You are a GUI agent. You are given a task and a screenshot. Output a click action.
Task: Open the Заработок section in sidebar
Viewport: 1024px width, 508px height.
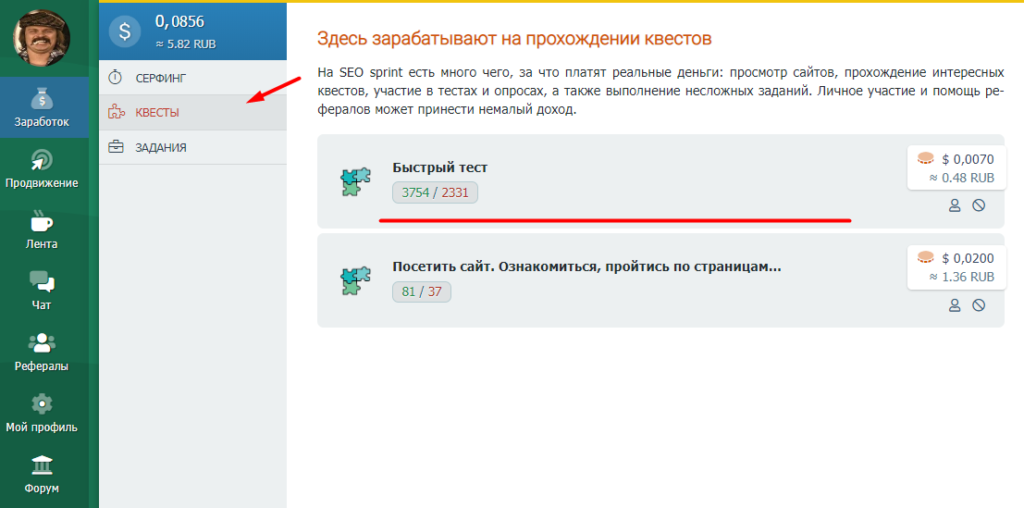tap(42, 107)
